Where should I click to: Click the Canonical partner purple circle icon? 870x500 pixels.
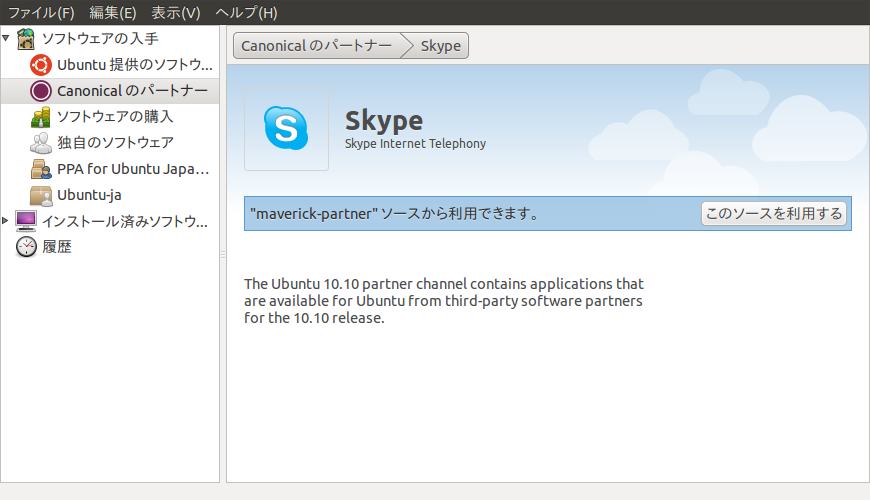click(41, 91)
